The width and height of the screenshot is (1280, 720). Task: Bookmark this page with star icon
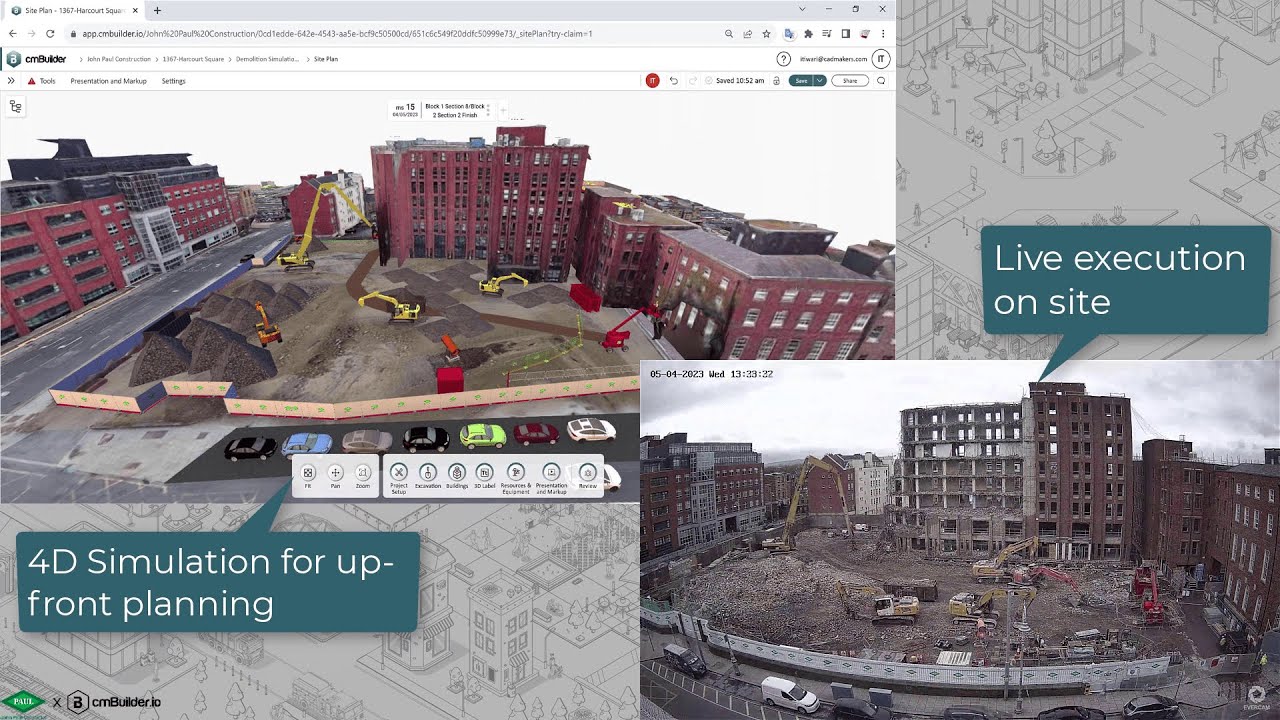[x=766, y=34]
